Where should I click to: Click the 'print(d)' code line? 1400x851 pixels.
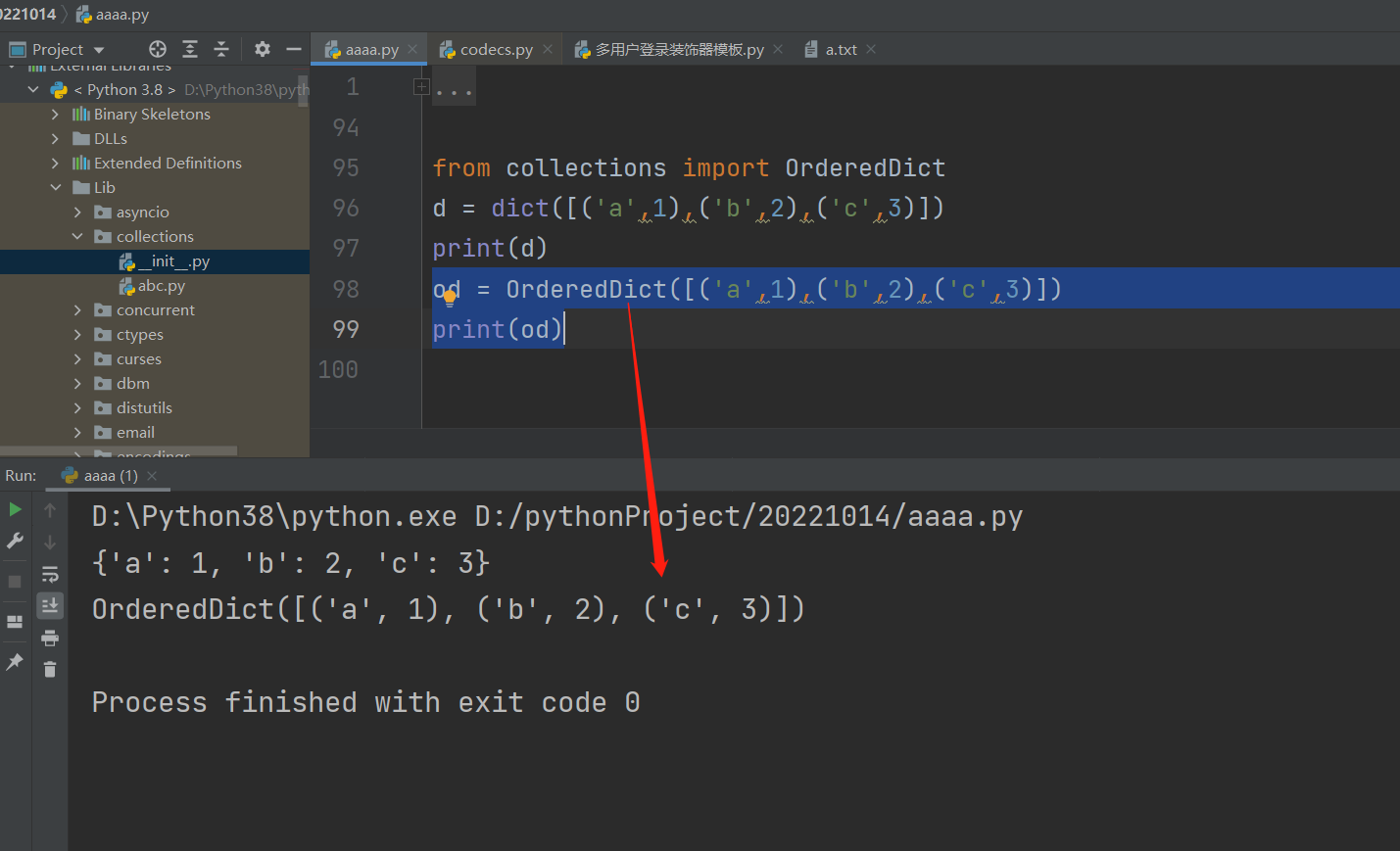click(x=490, y=248)
